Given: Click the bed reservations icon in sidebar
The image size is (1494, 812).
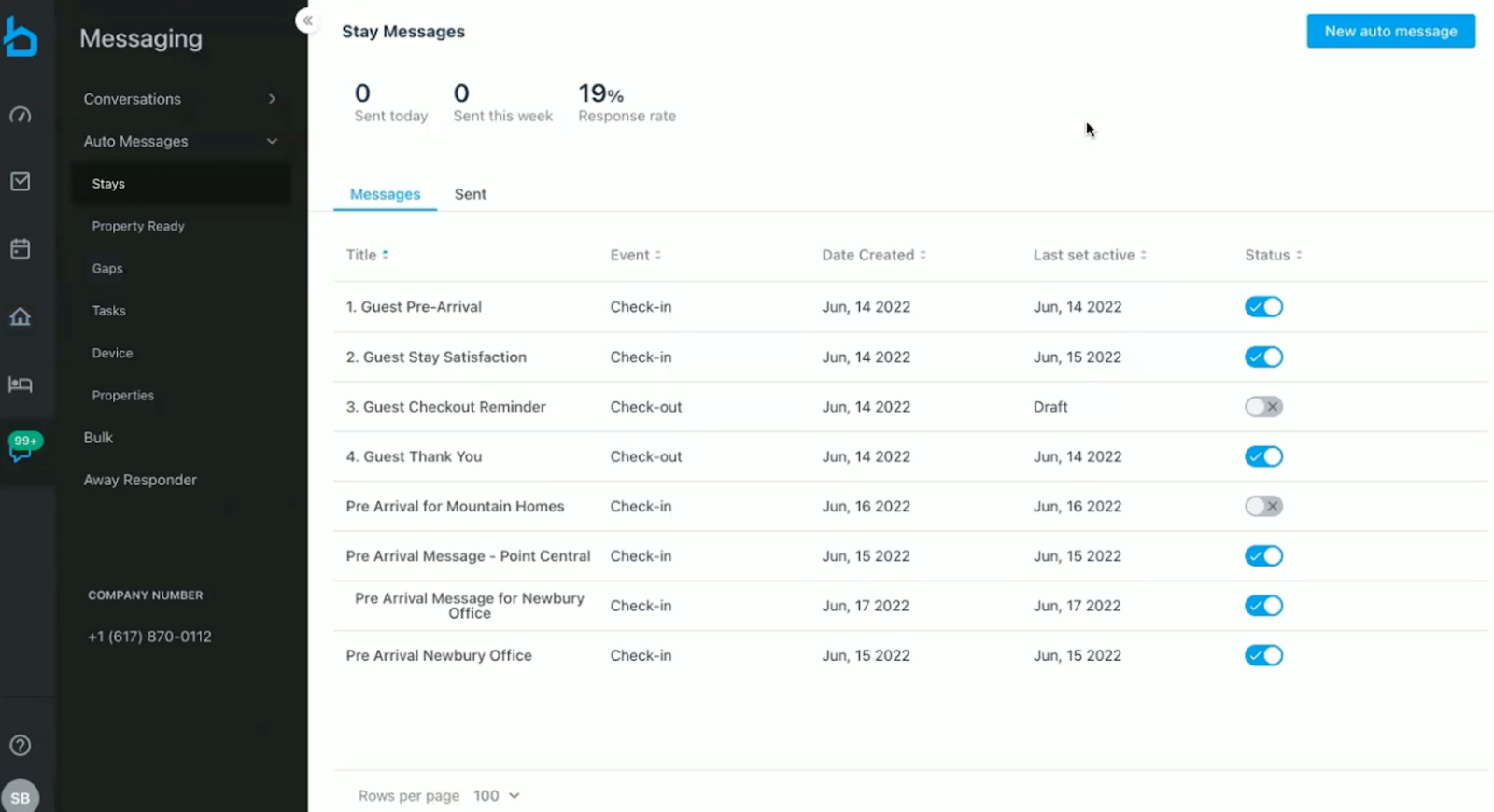Looking at the screenshot, I should click(21, 385).
